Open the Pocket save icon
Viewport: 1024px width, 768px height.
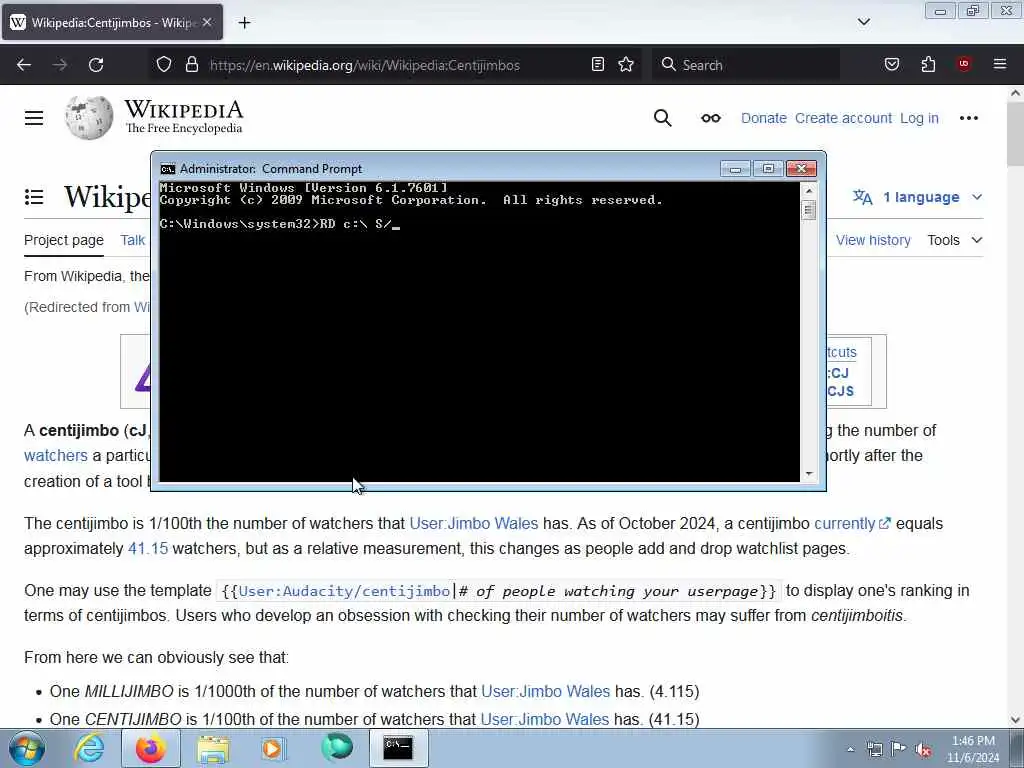click(x=891, y=64)
